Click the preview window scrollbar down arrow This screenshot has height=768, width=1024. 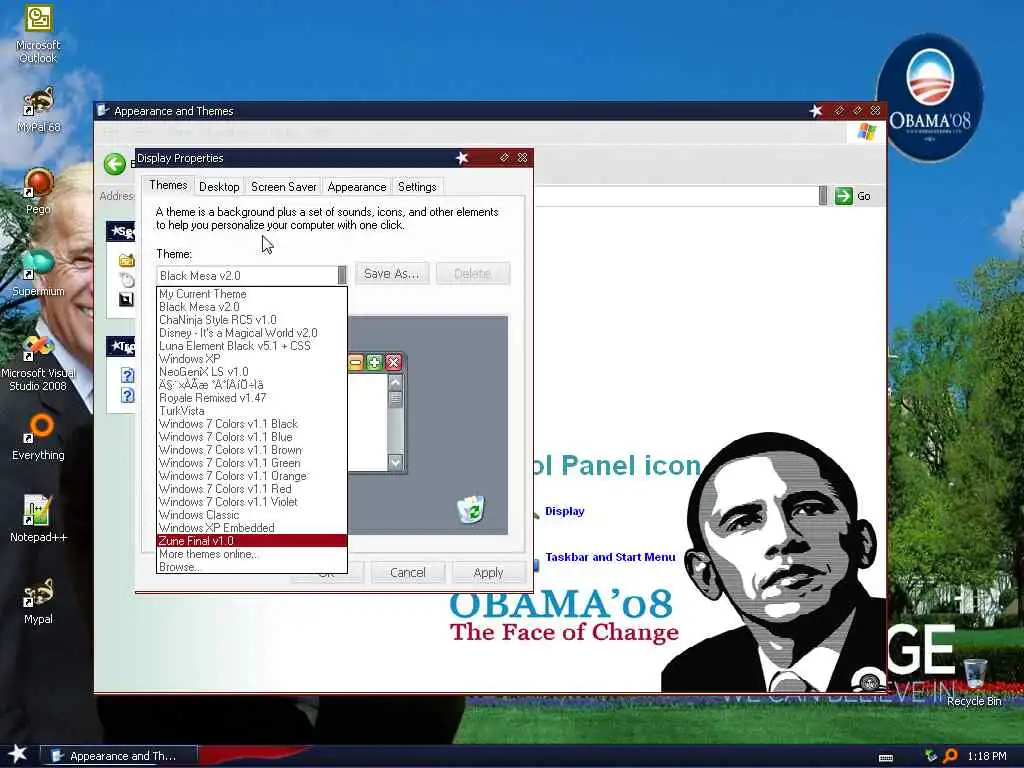point(395,462)
